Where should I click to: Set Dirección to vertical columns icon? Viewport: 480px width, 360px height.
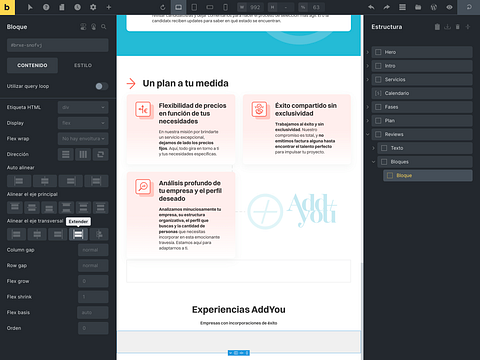83,154
